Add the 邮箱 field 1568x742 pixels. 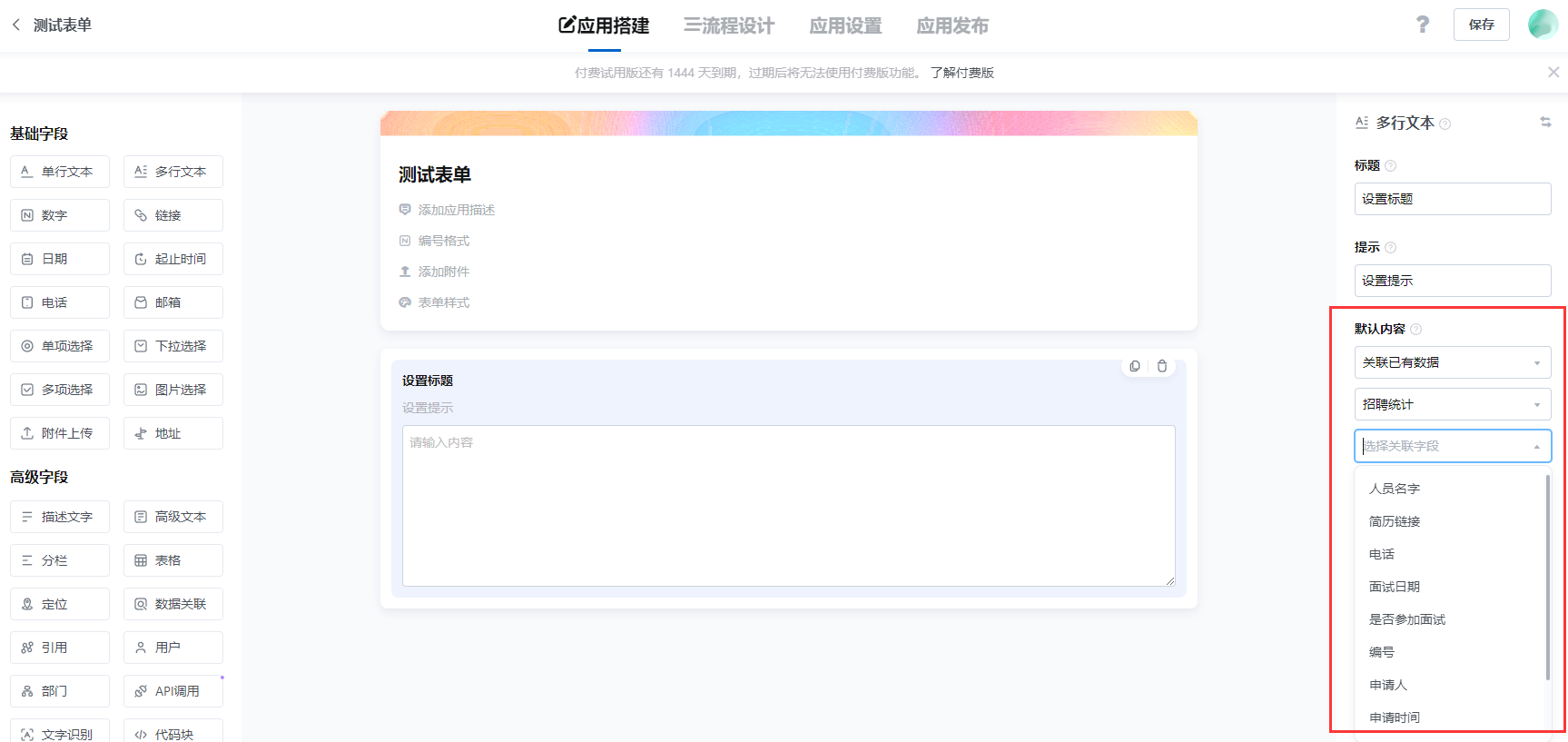tap(173, 302)
